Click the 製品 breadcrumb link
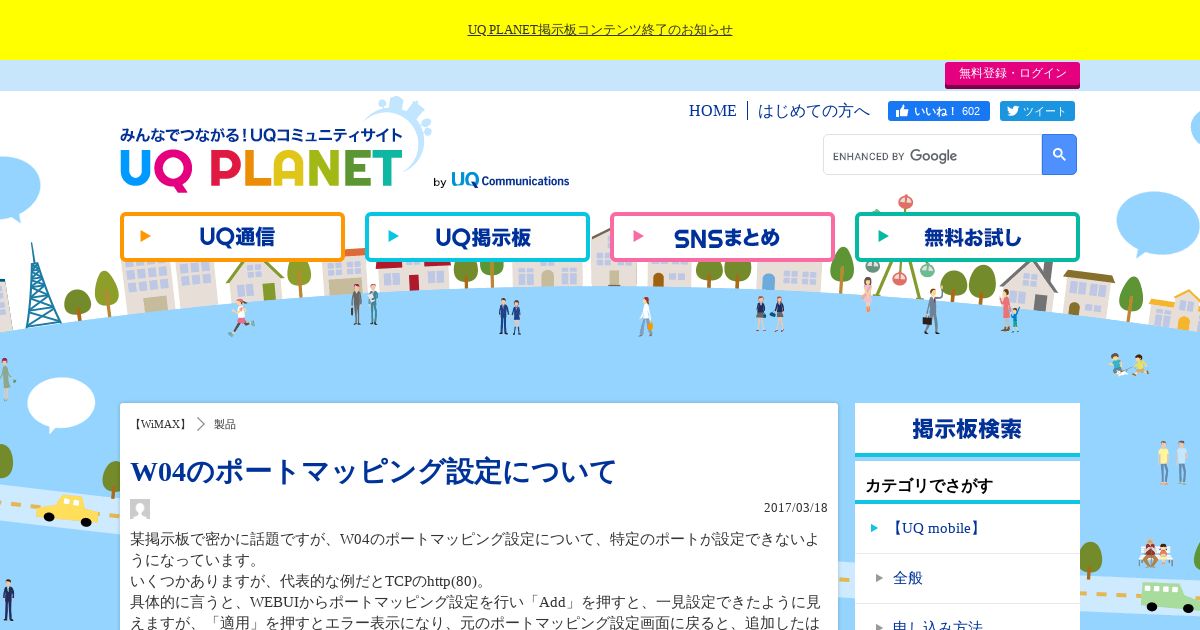The image size is (1200, 630). 225,424
